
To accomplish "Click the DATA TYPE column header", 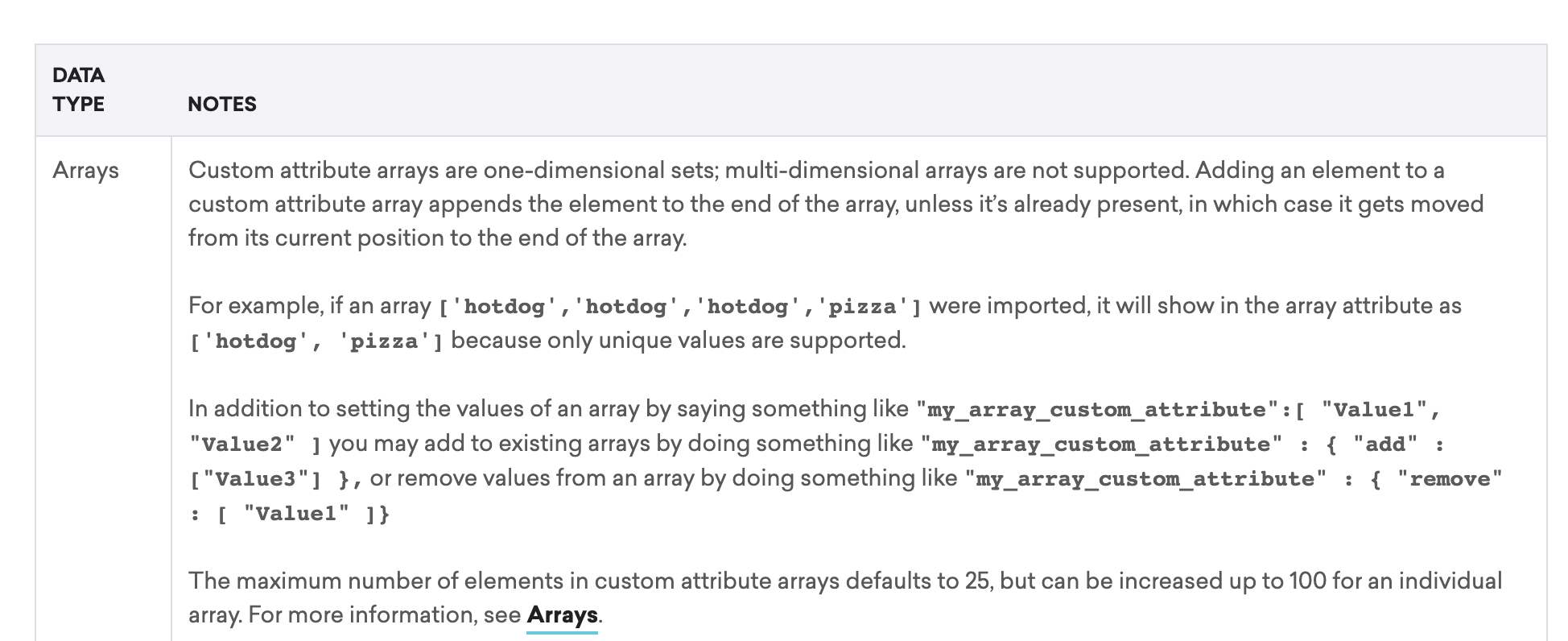I will 79,89.
